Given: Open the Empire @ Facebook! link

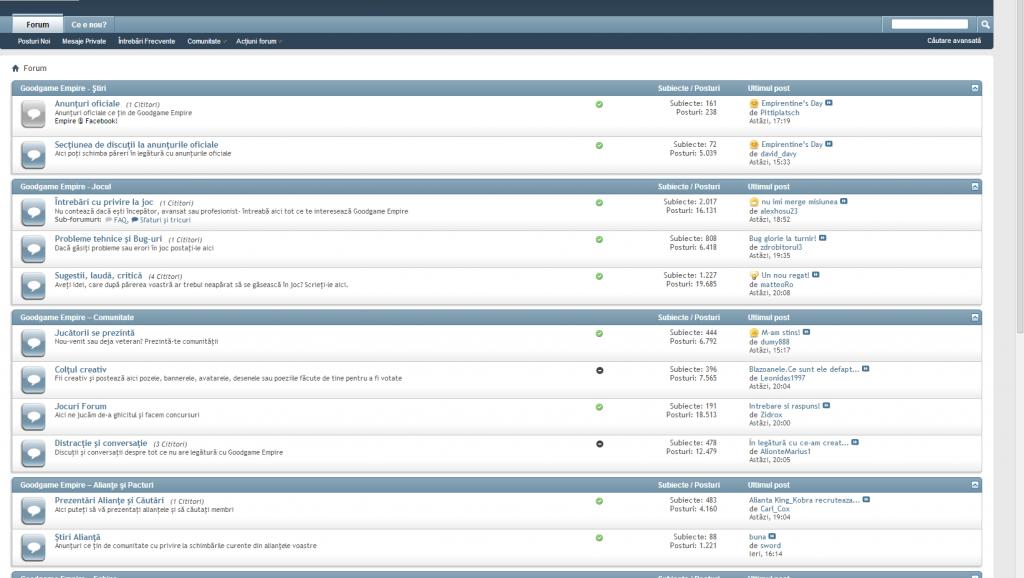Looking at the screenshot, I should click(86, 121).
